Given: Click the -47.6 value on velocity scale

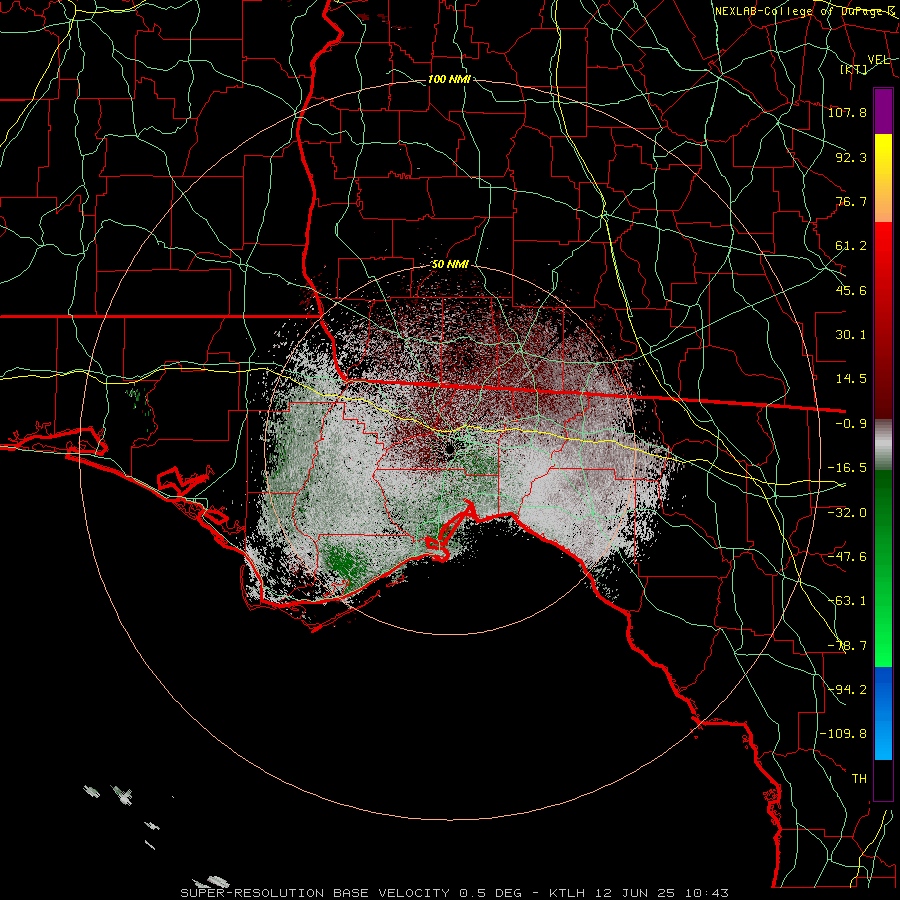Looking at the screenshot, I should click(847, 557).
